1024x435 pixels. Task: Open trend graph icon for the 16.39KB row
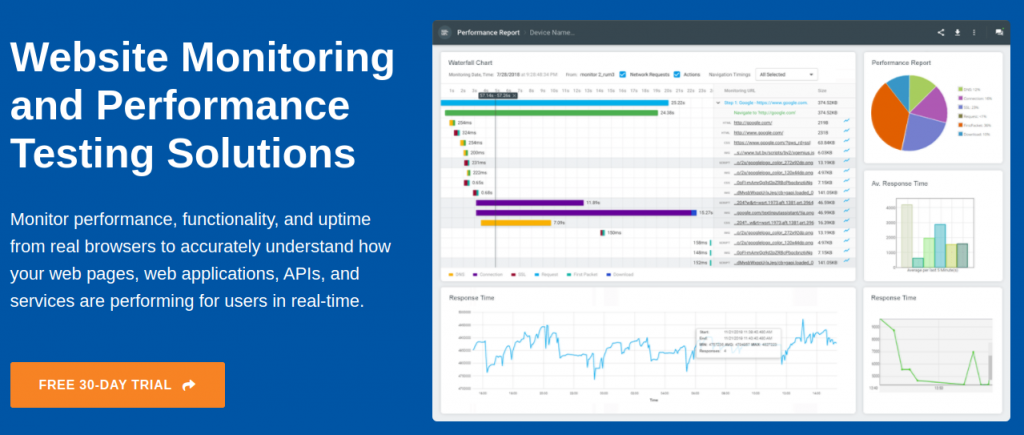(847, 221)
